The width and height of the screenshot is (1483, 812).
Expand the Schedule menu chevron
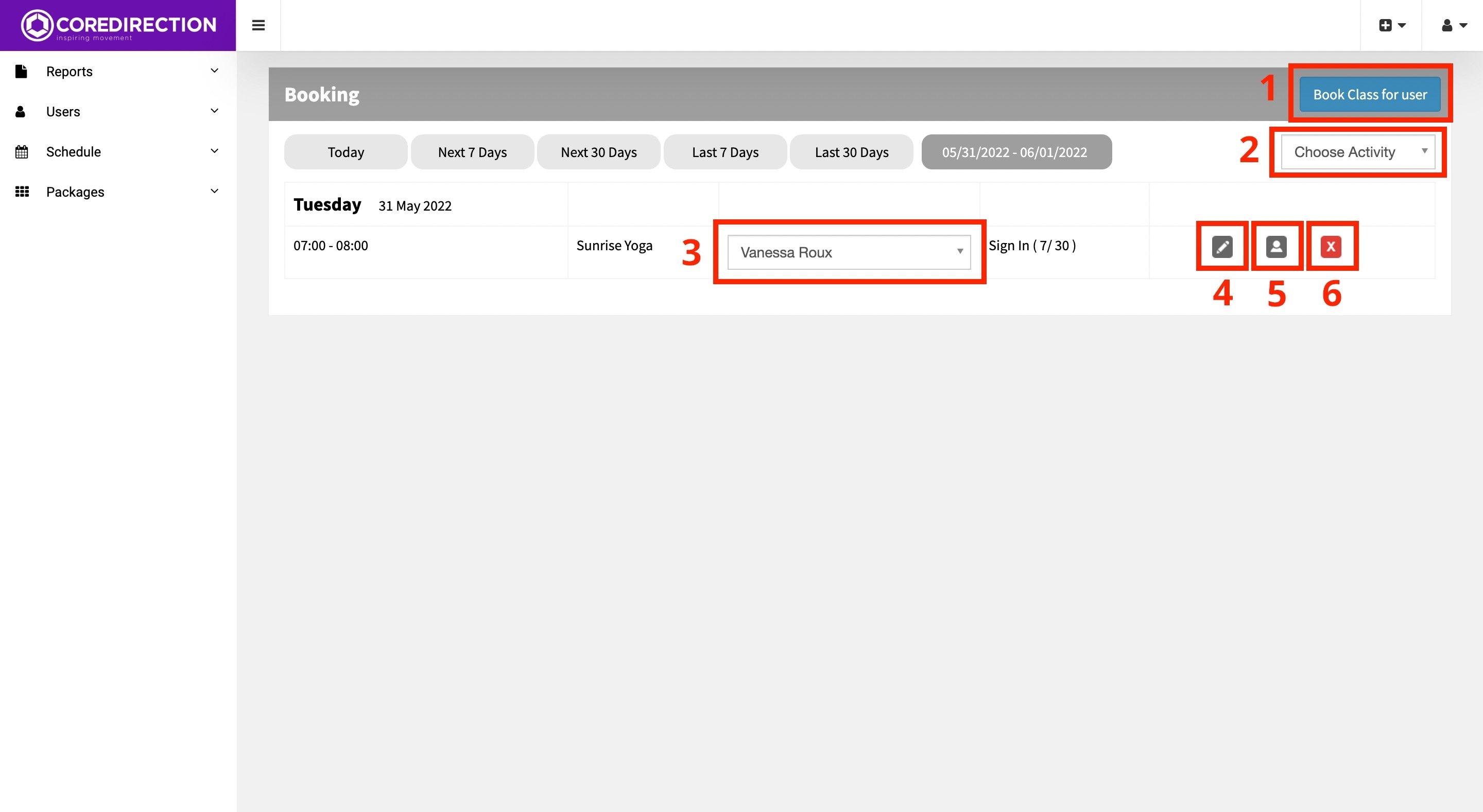click(215, 151)
